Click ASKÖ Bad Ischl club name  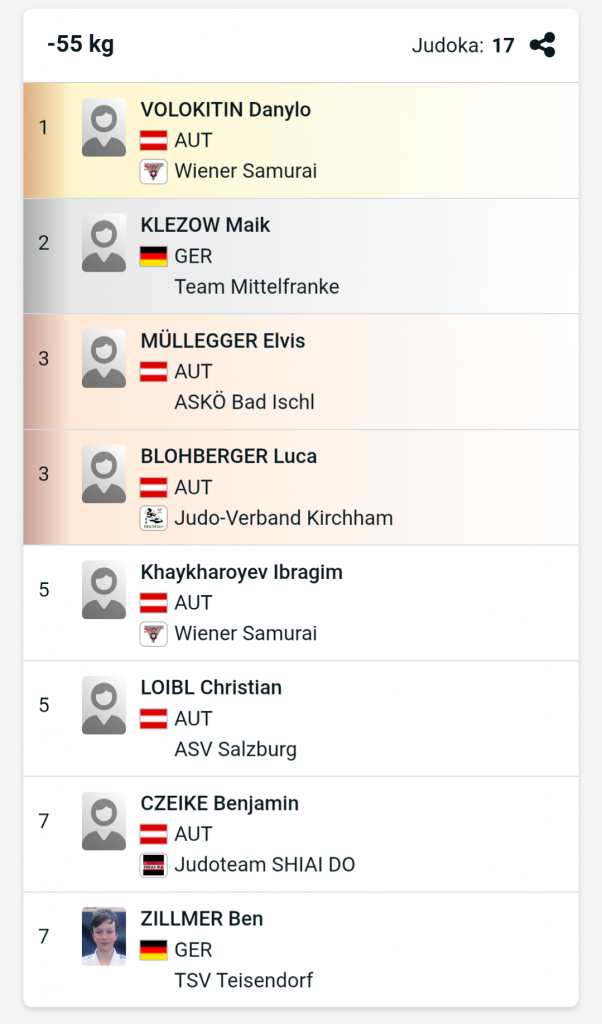click(244, 402)
